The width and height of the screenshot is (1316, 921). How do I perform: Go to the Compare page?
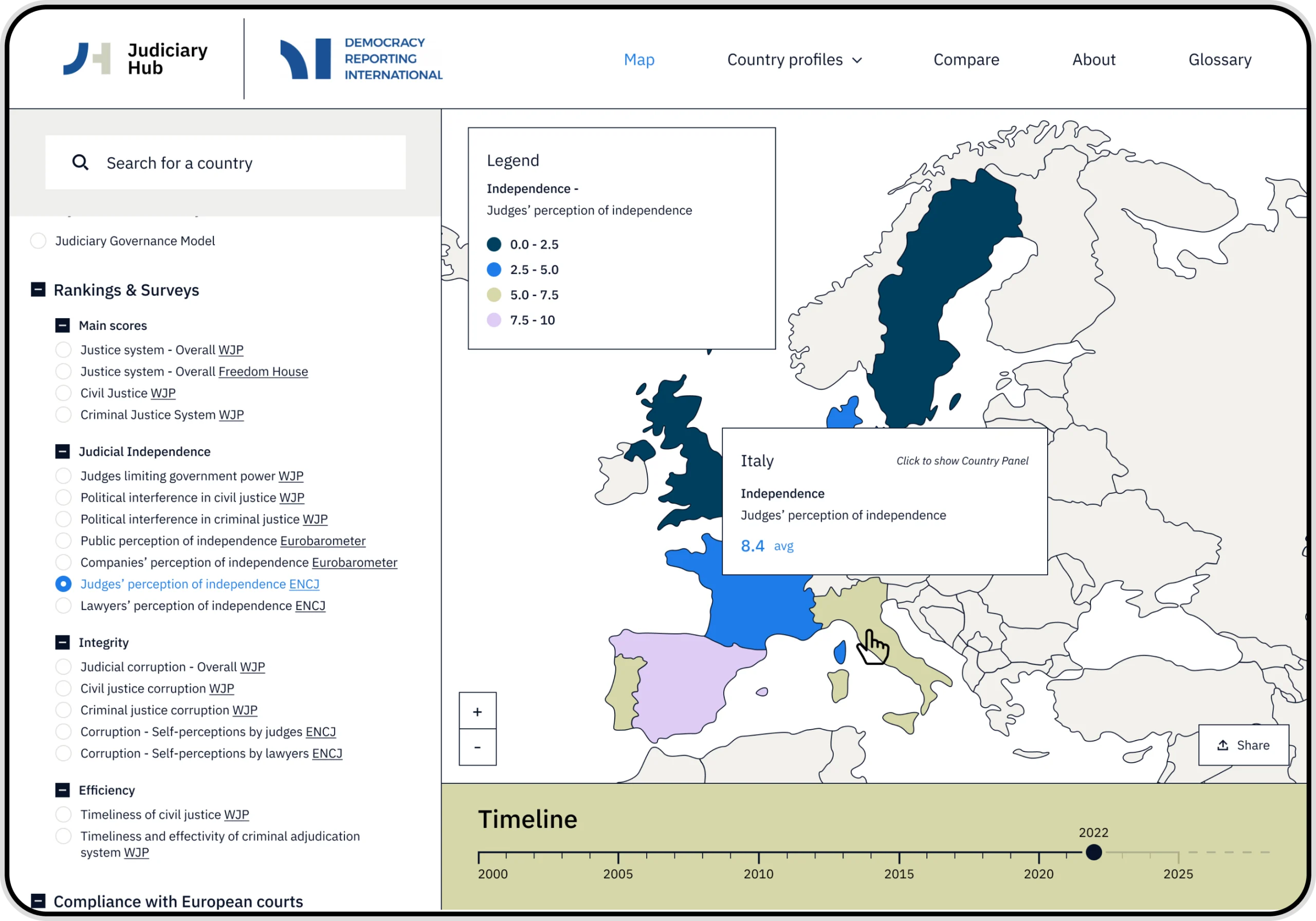pyautogui.click(x=966, y=60)
